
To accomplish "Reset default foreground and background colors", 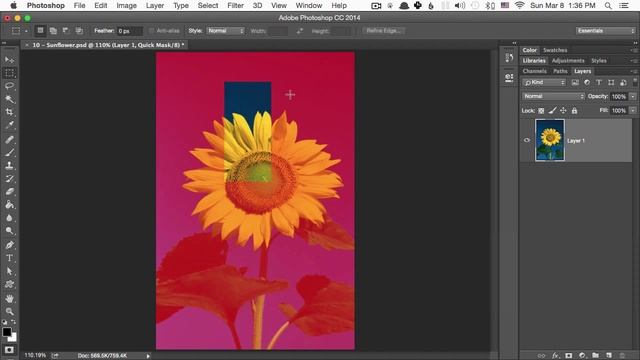I will 4,322.
